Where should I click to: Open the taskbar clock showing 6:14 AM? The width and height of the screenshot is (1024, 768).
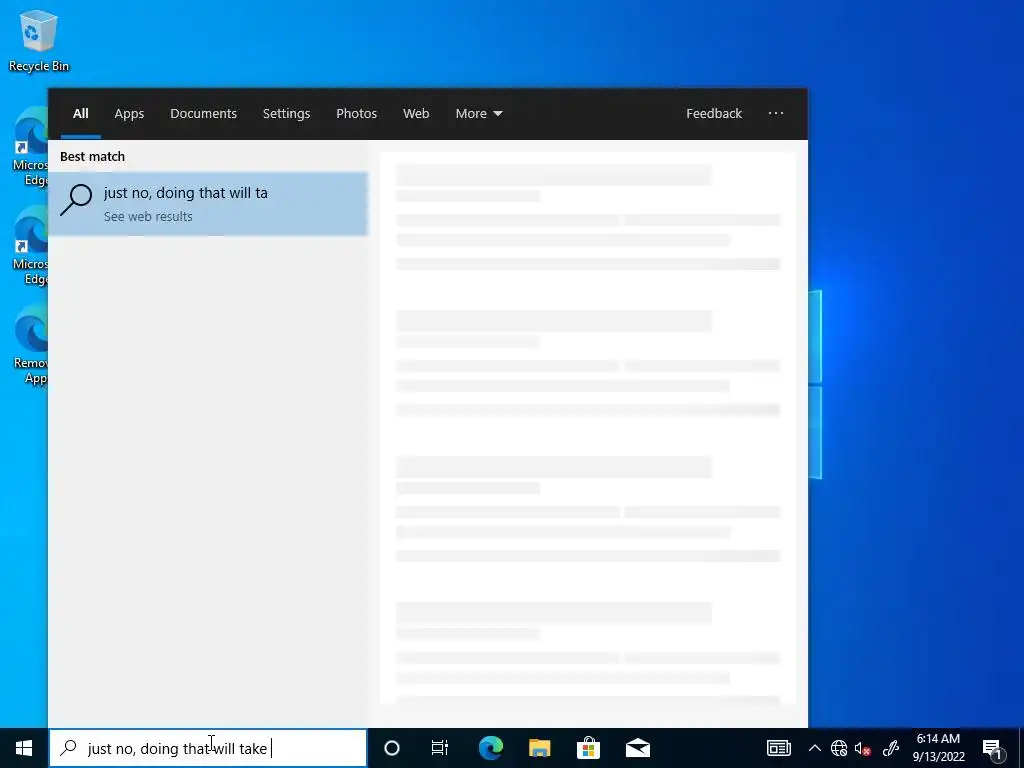click(x=938, y=748)
